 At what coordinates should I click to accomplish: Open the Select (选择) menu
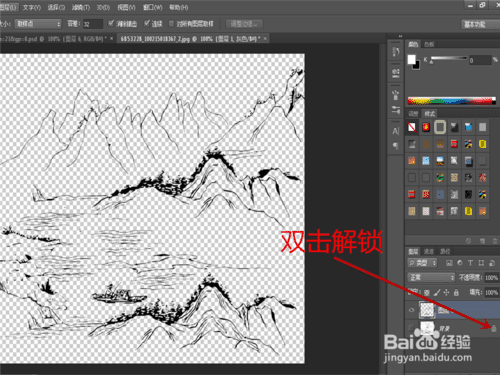click(x=56, y=7)
